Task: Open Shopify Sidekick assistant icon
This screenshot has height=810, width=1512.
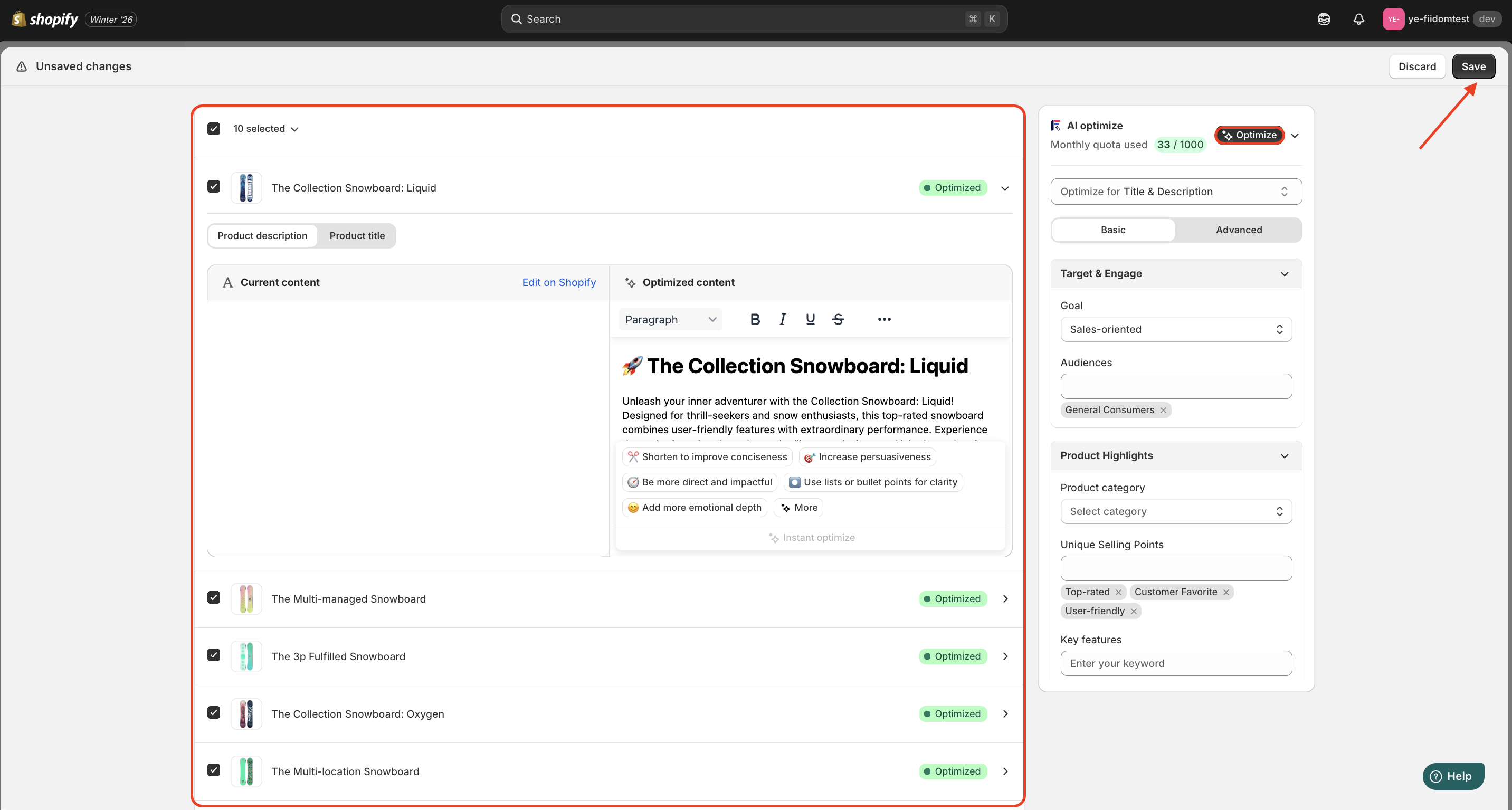Action: 1324,19
